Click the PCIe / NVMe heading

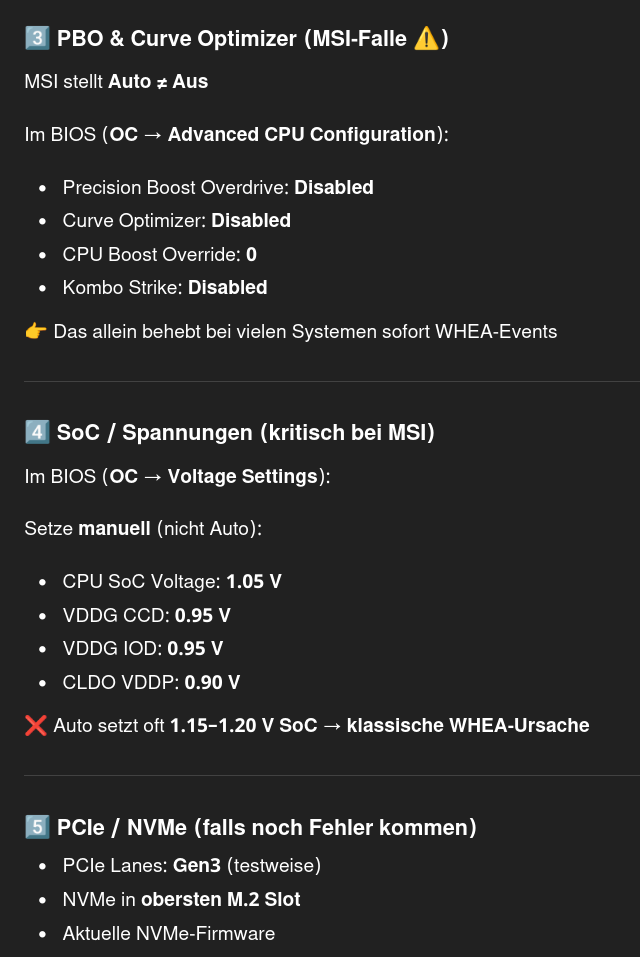[x=267, y=827]
